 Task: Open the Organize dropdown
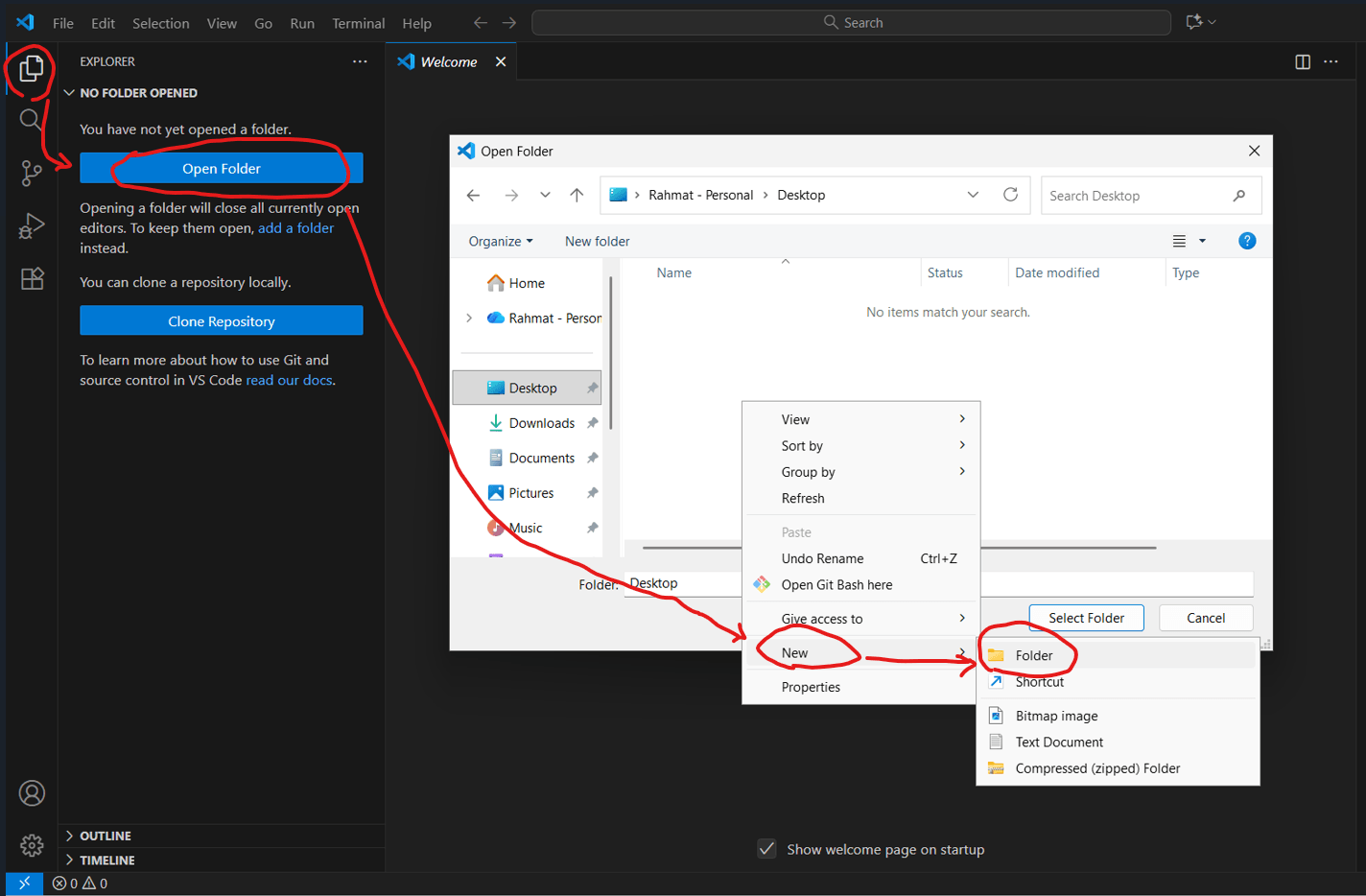point(500,241)
